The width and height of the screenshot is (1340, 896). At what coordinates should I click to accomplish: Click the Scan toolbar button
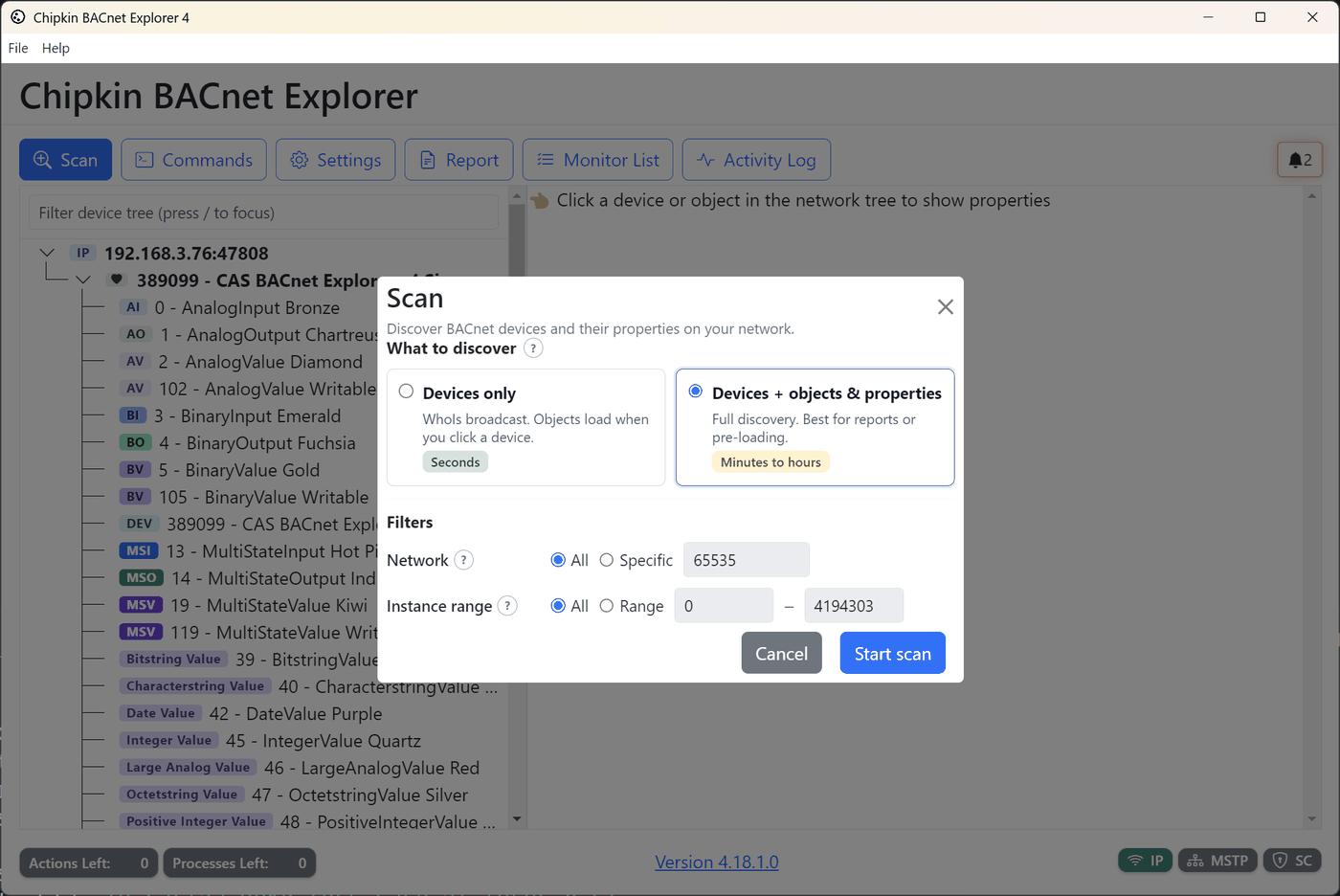65,160
